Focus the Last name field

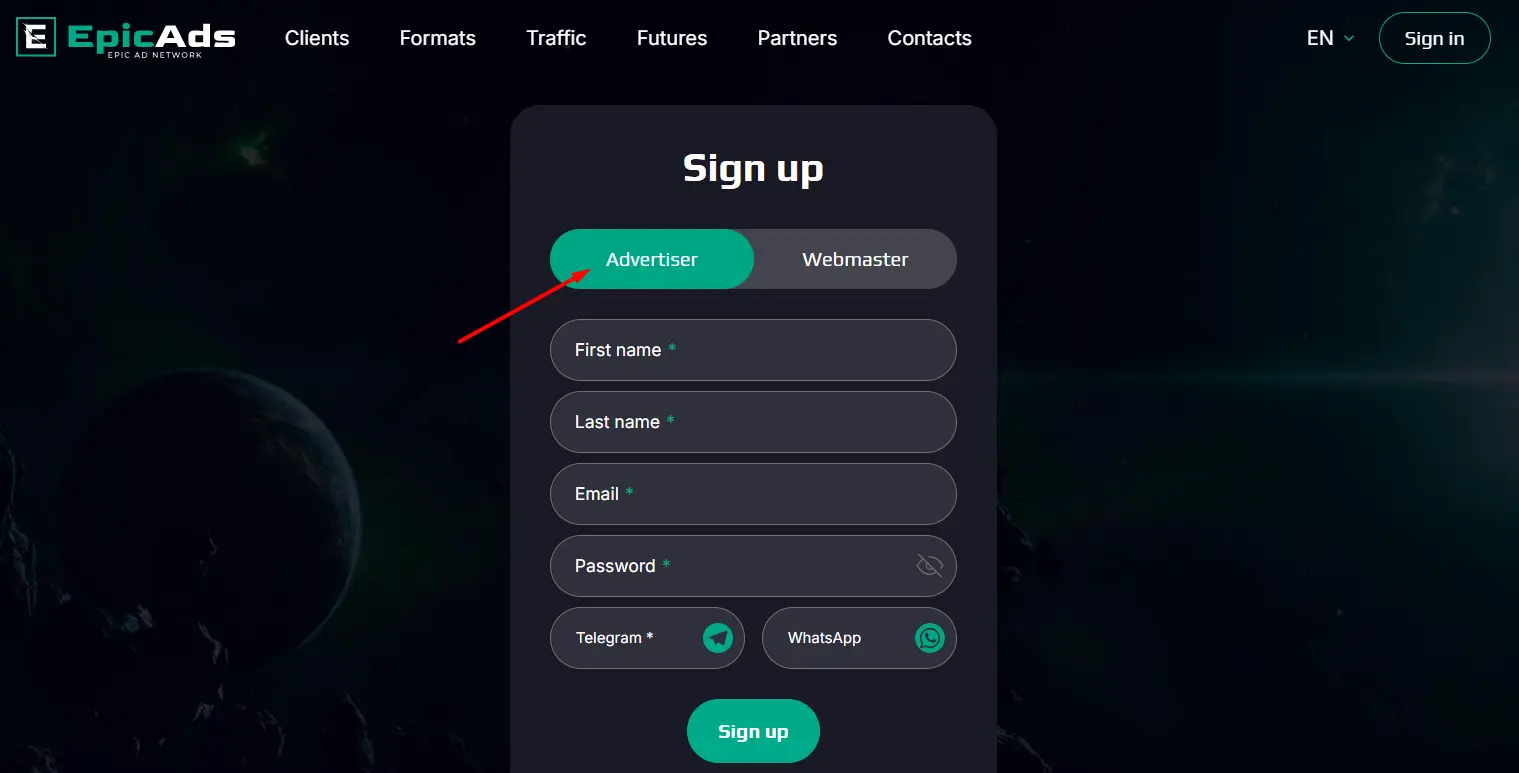coord(753,422)
